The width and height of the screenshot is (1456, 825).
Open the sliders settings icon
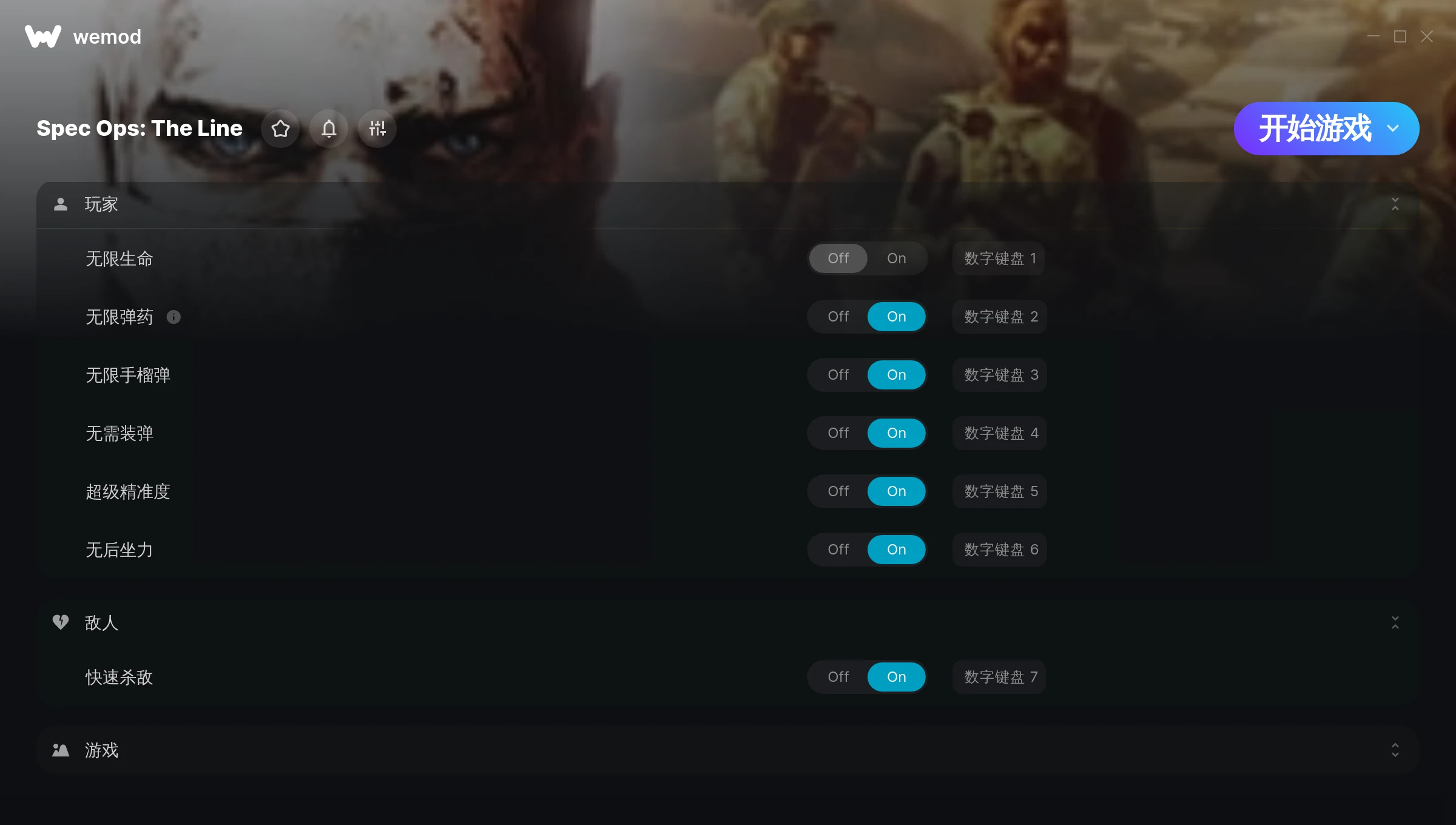coord(377,129)
